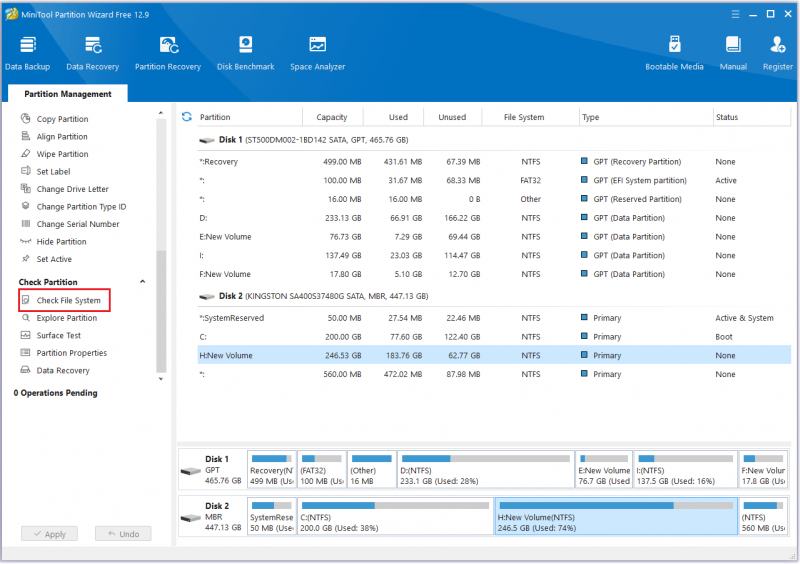Click the Disk 2 KINGSTON header row
This screenshot has height=564, width=800.
[x=494, y=296]
